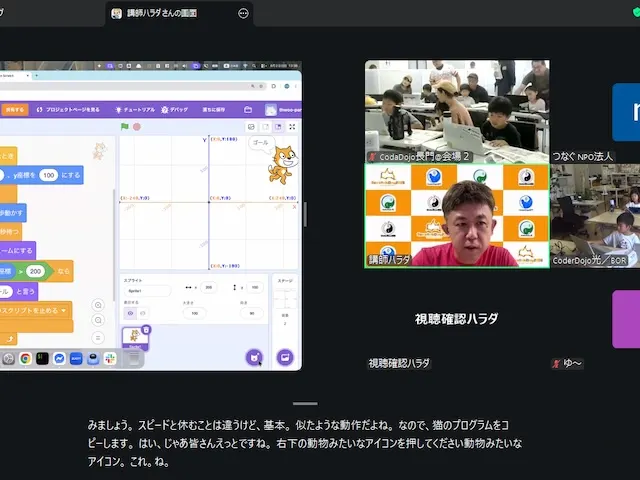Edit the sprite name field Sprite1
Viewport: 640px width, 480px height.
[147, 291]
